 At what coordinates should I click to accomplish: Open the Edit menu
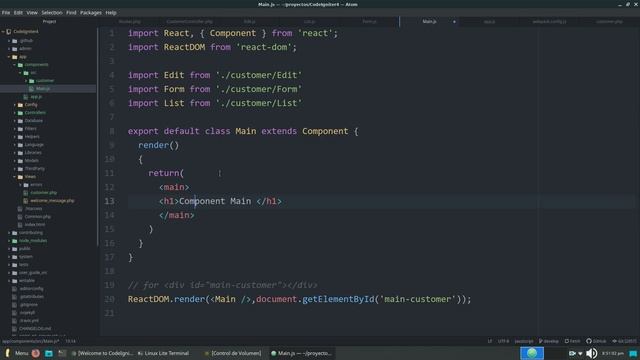[18, 13]
